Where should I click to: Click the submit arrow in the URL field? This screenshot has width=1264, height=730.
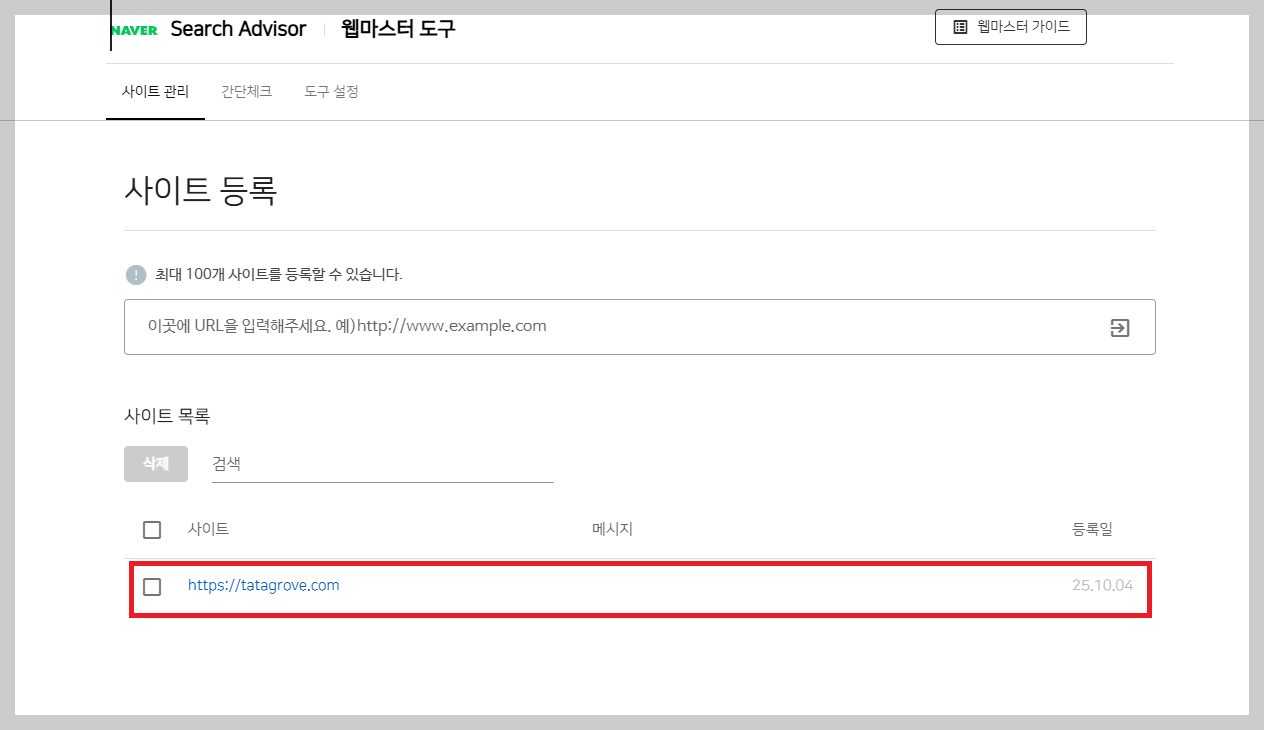1120,326
